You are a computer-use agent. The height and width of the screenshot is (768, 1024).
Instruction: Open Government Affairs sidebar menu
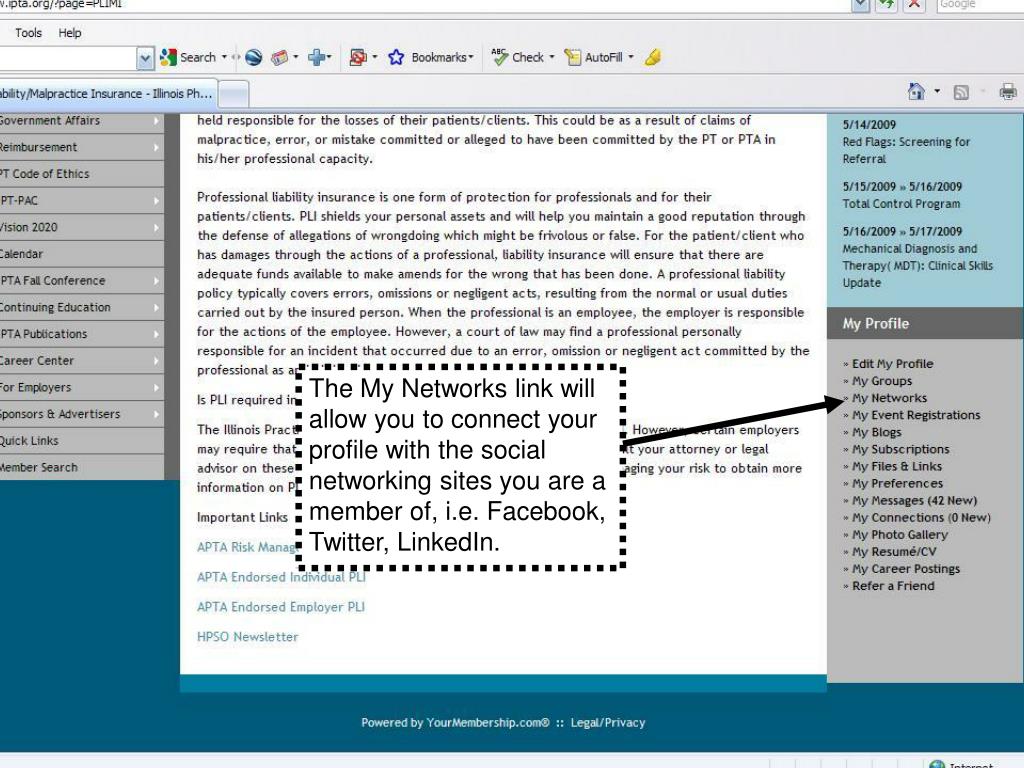pyautogui.click(x=82, y=121)
